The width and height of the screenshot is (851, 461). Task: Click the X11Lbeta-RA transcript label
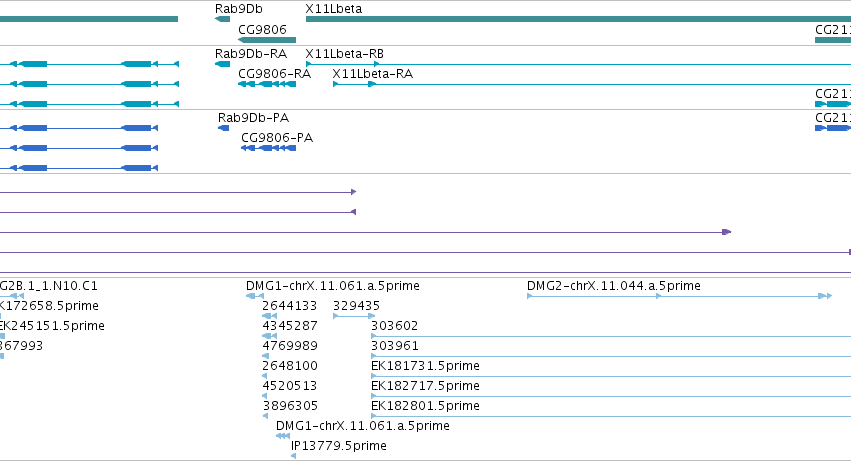(x=372, y=73)
